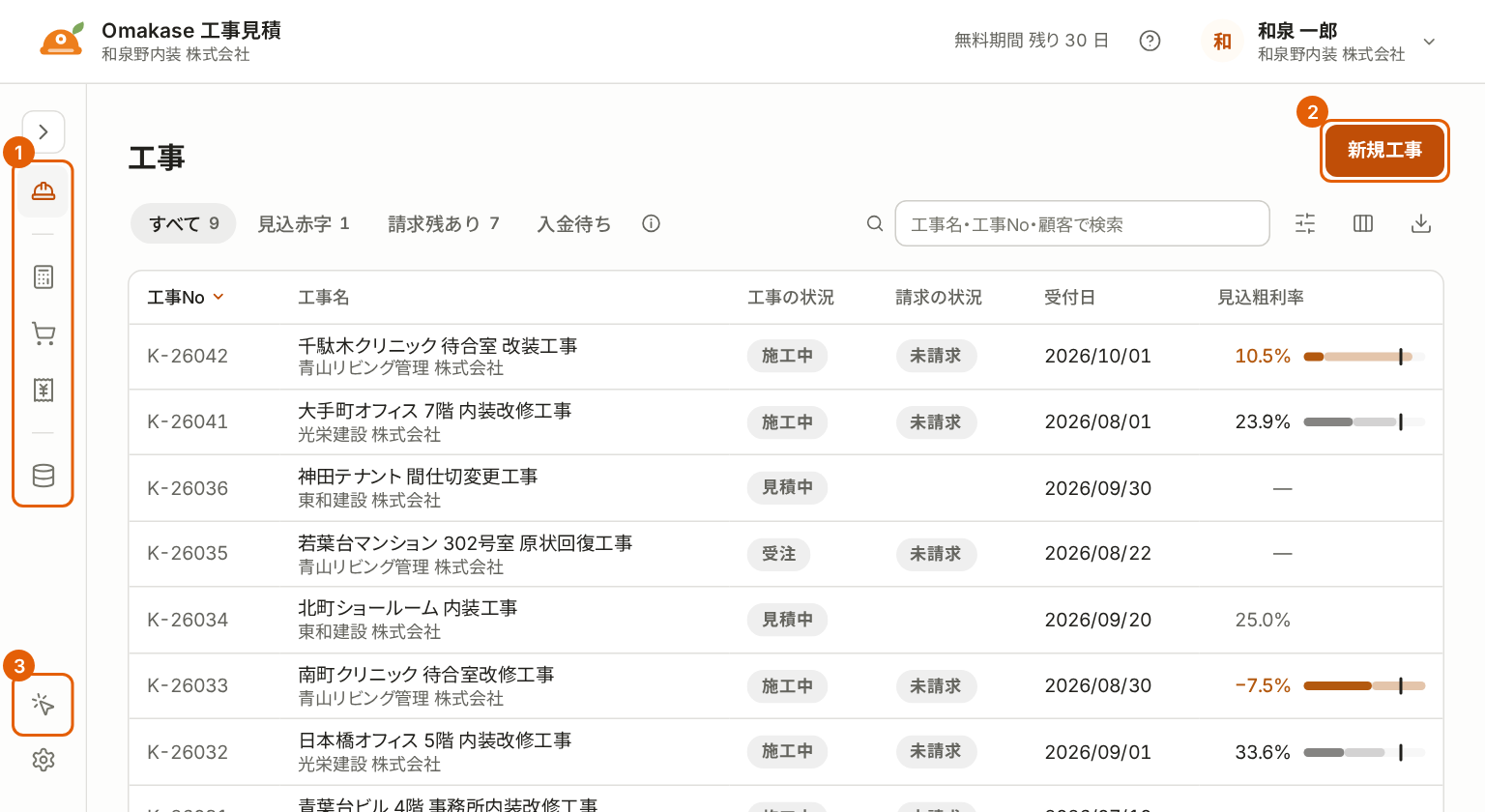Open project 日本橋オフィス 5階 内装改修工事

pyautogui.click(x=435, y=740)
